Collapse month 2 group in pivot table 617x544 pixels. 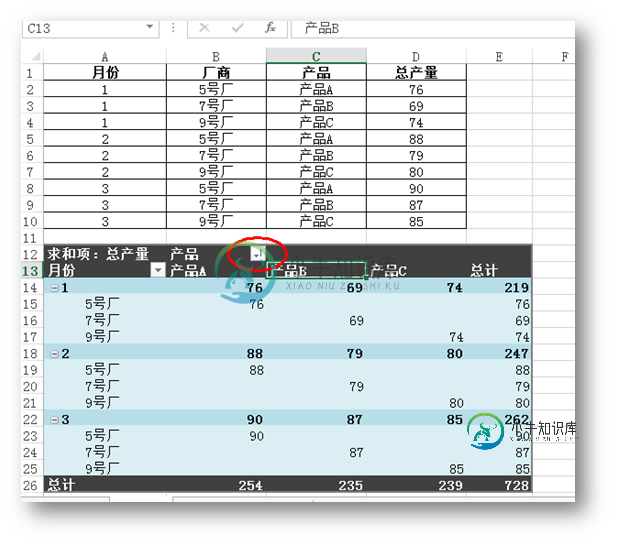point(54,354)
